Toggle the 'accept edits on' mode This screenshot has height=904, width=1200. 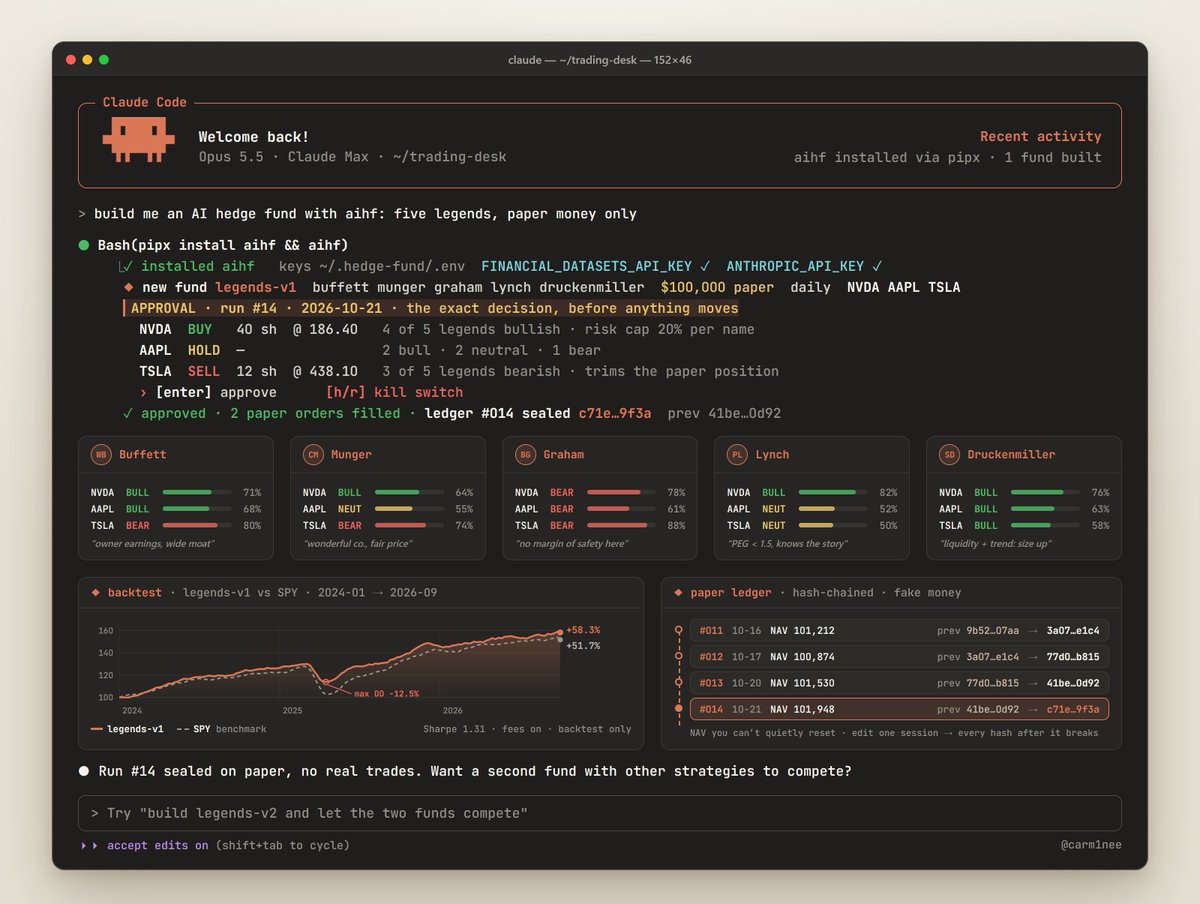(x=158, y=846)
